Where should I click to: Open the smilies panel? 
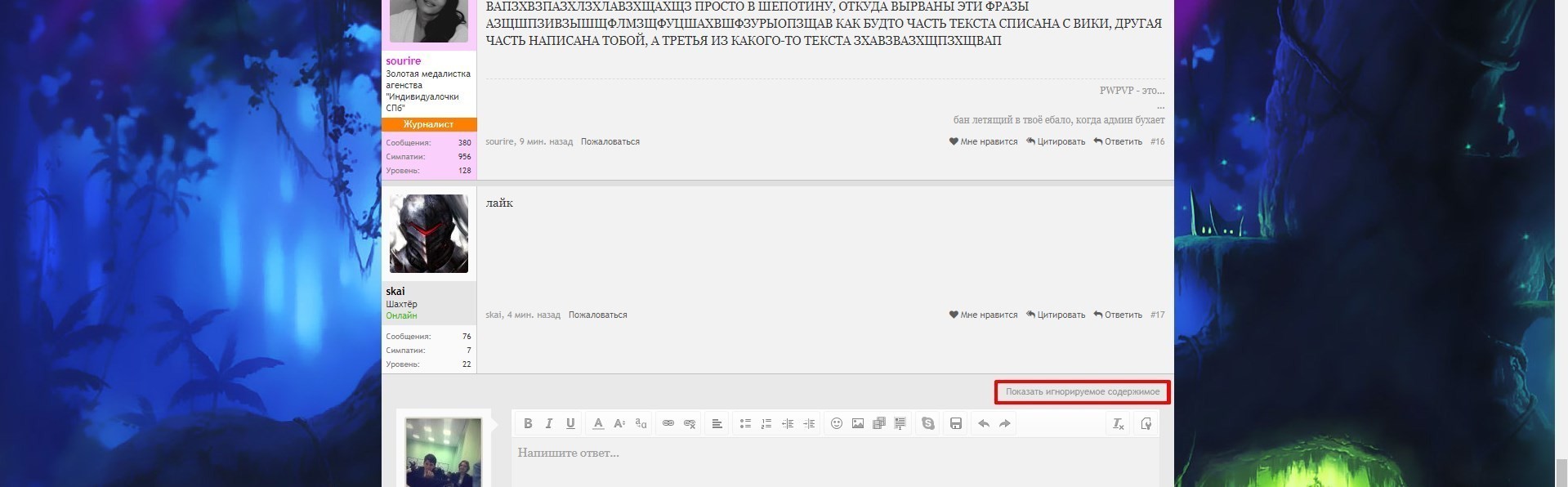coord(837,423)
